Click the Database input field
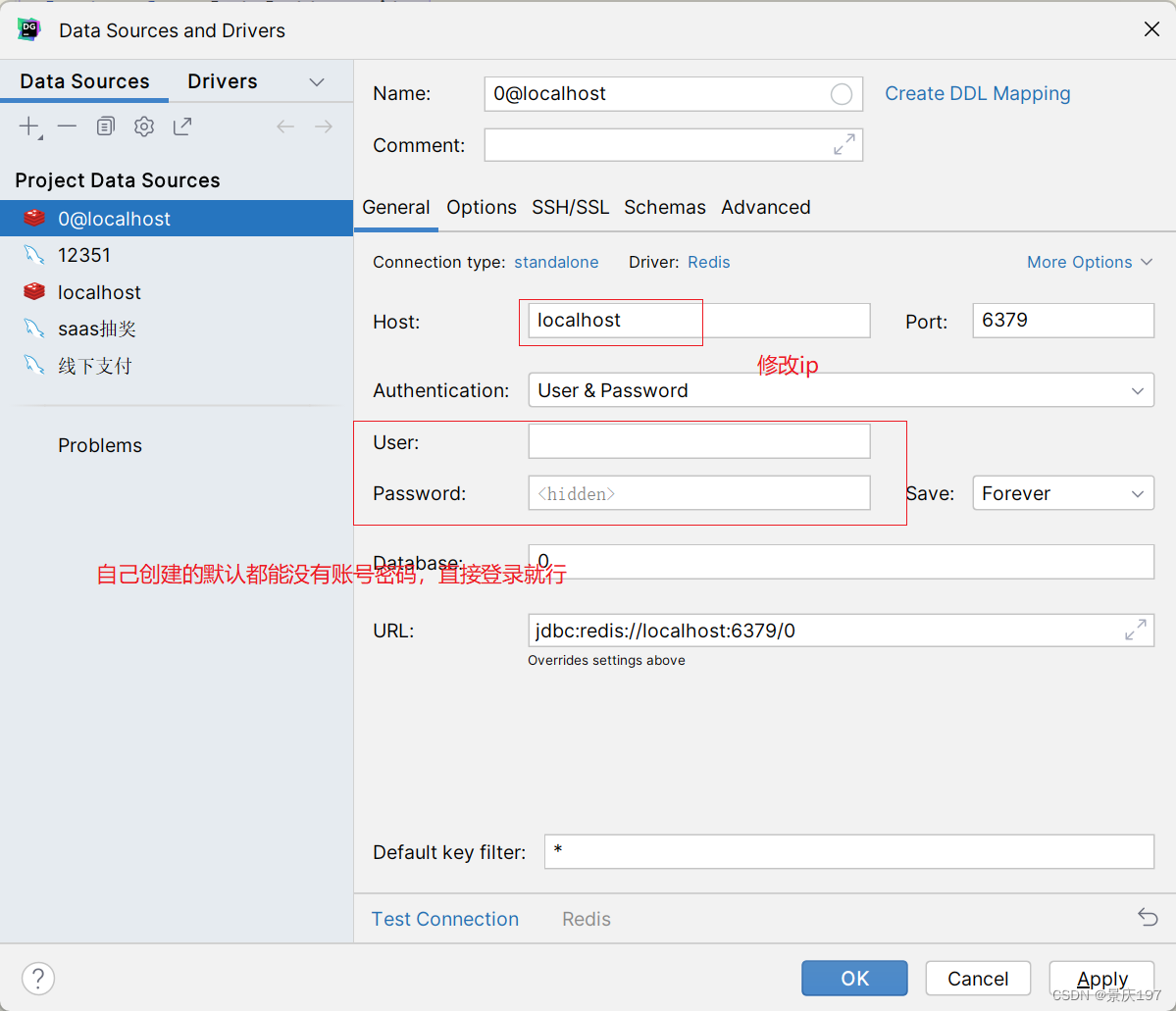Image resolution: width=1176 pixels, height=1011 pixels. click(841, 562)
